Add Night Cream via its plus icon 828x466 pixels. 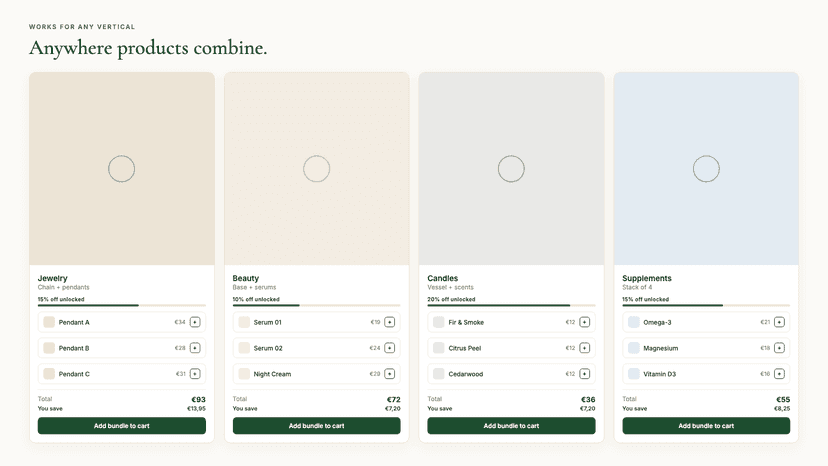(x=390, y=374)
